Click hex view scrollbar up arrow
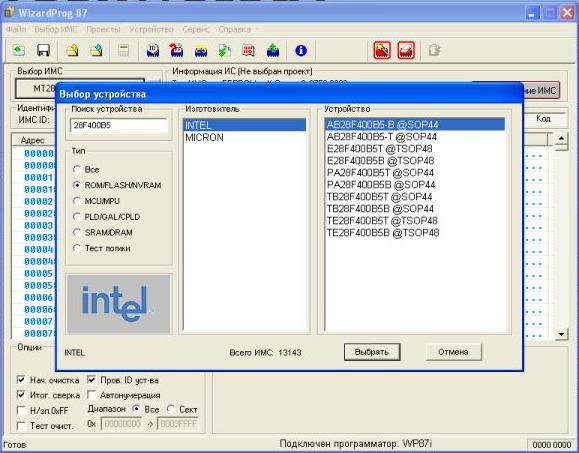Screen dimensions: 579x453 pyautogui.click(x=561, y=139)
